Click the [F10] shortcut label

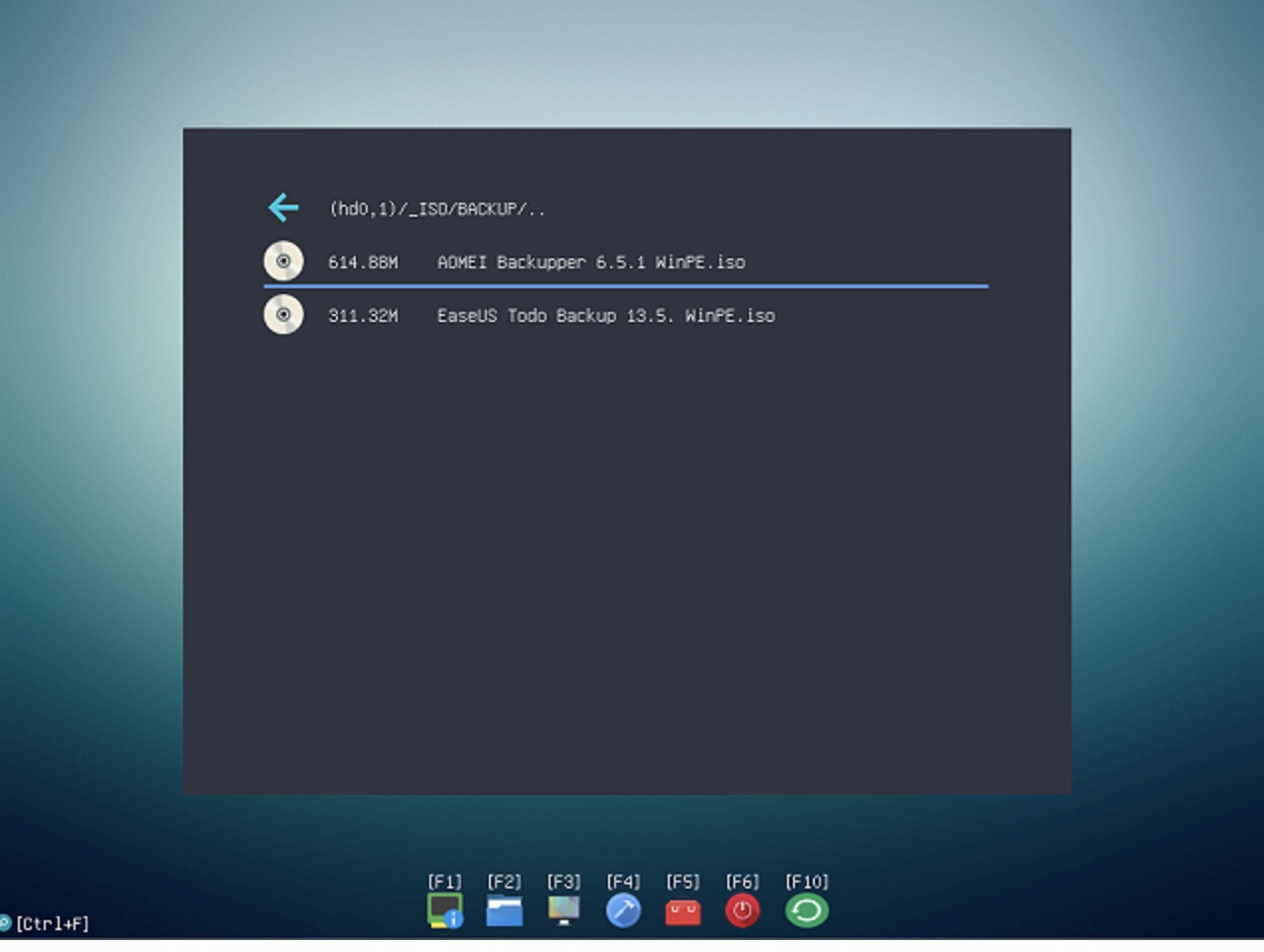807,882
